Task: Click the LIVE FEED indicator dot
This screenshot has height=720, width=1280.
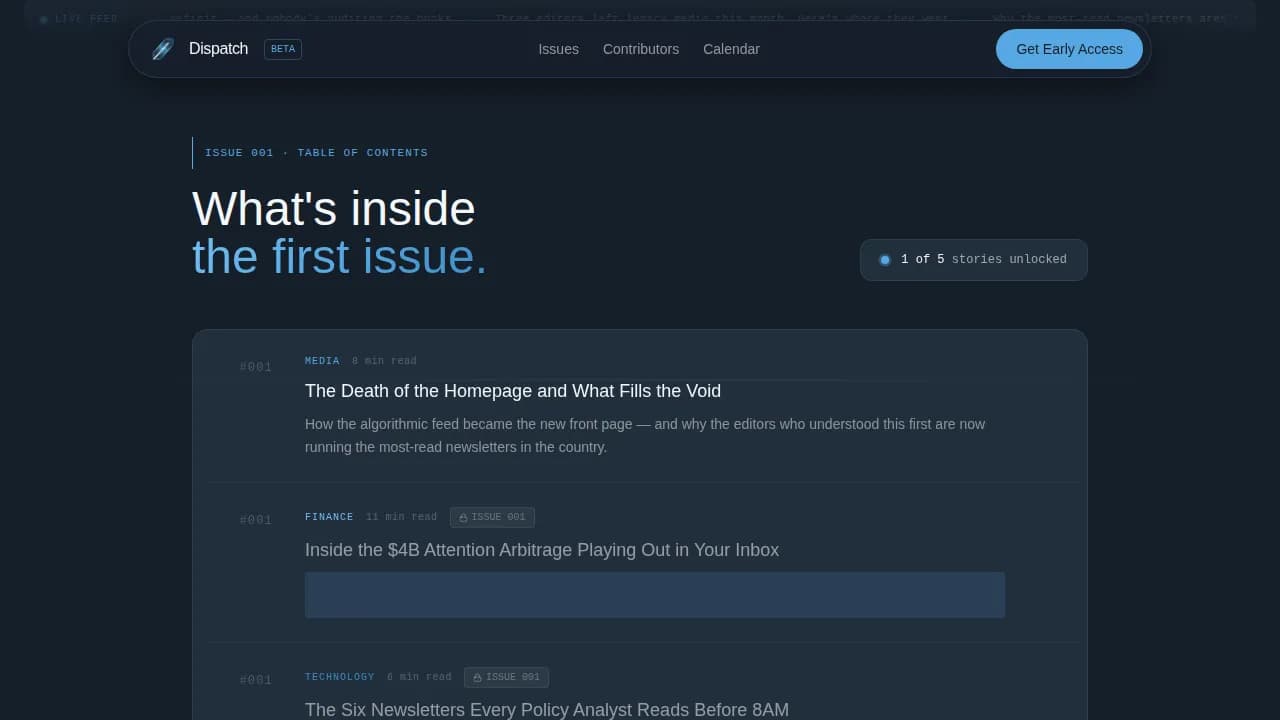Action: click(x=44, y=19)
